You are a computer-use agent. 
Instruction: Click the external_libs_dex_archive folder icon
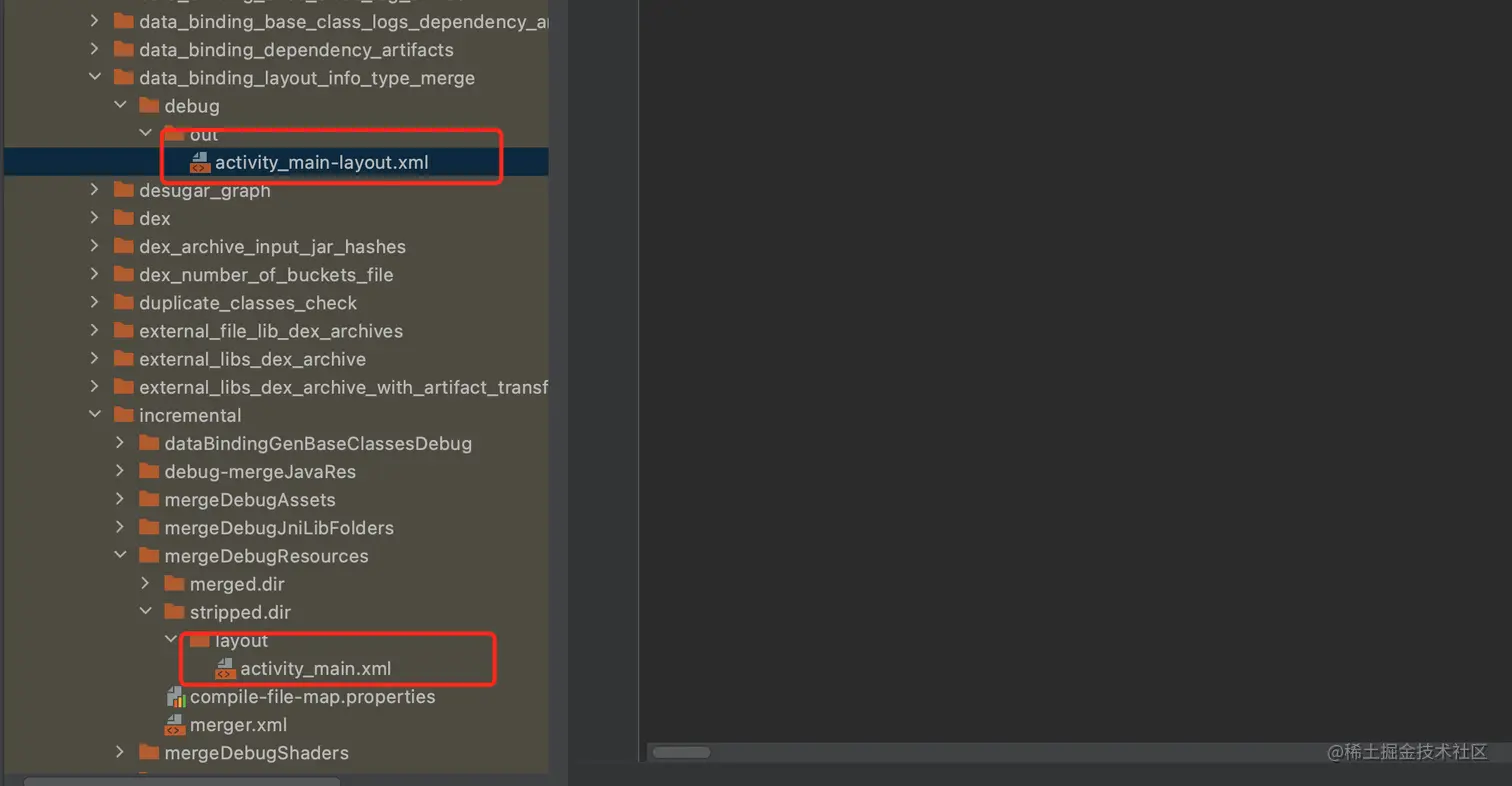(124, 358)
